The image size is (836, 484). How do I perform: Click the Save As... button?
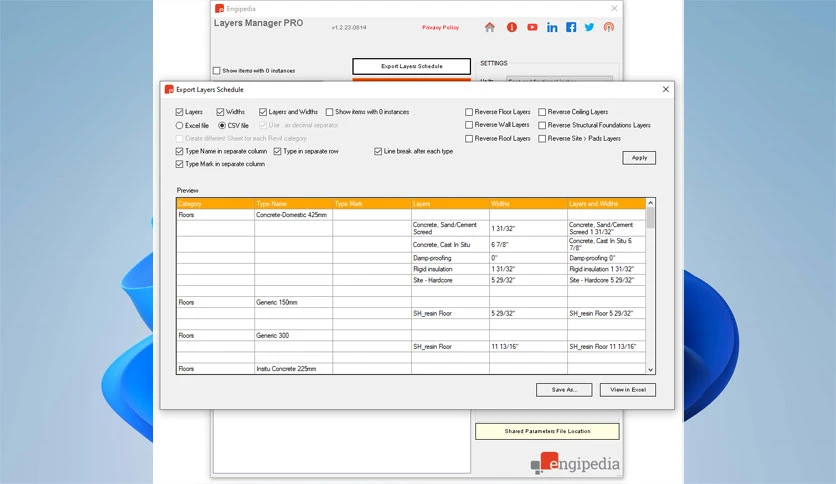pos(564,390)
